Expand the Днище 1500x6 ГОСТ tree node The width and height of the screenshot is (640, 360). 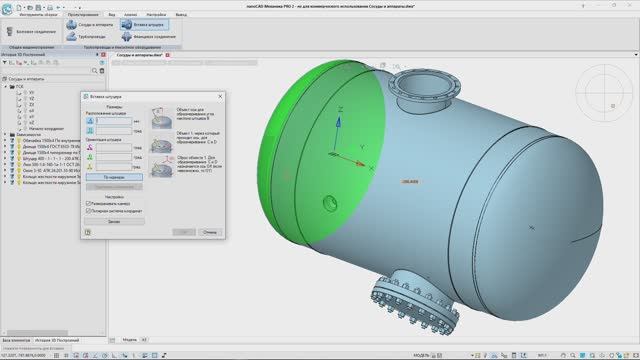tap(6, 146)
